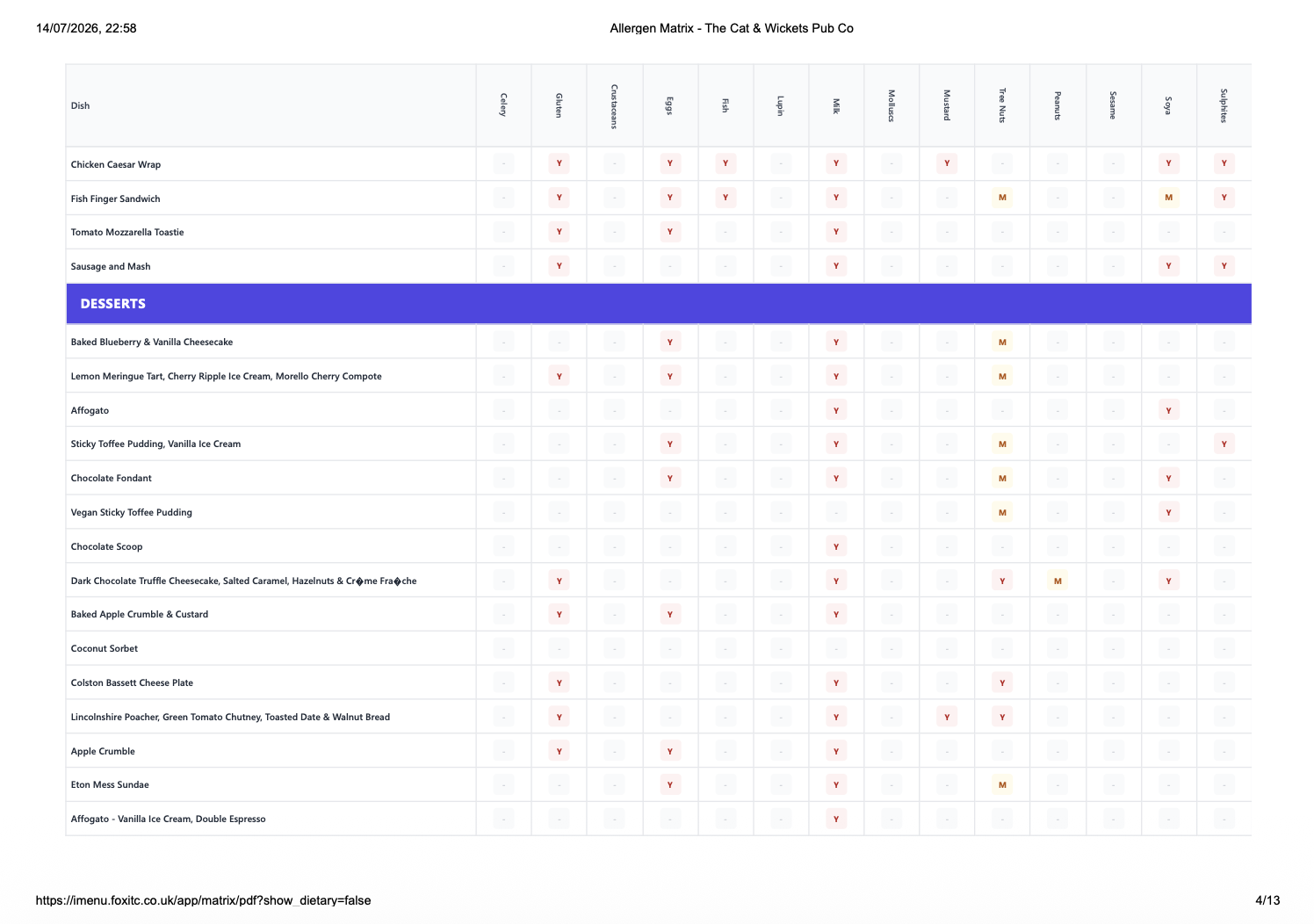
Task: Click Chocolate Fondant's Eggs 'Y' badge
Action: click(x=669, y=478)
